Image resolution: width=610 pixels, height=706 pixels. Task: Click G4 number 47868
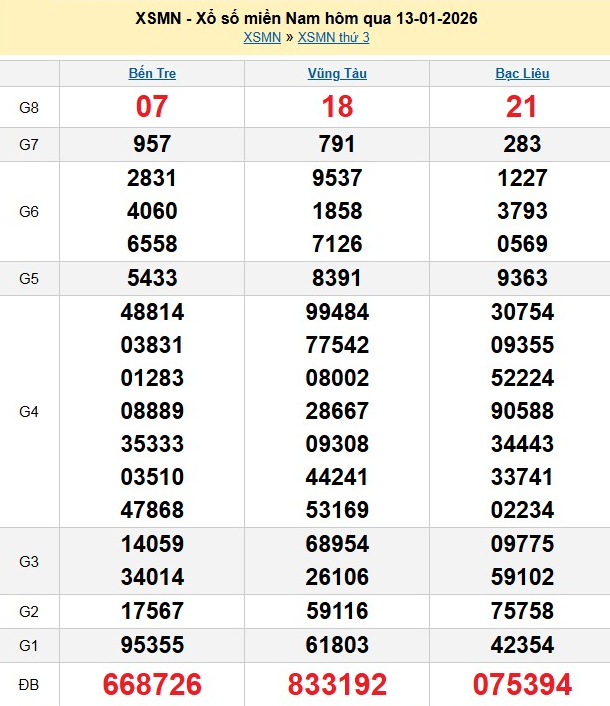point(152,510)
